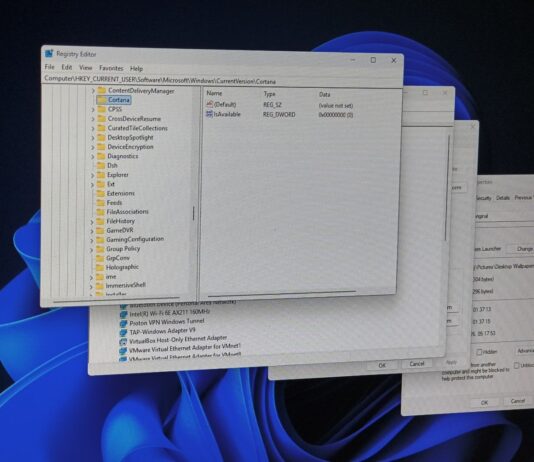Click the Data column header
534x462 pixels.
[x=325, y=94]
